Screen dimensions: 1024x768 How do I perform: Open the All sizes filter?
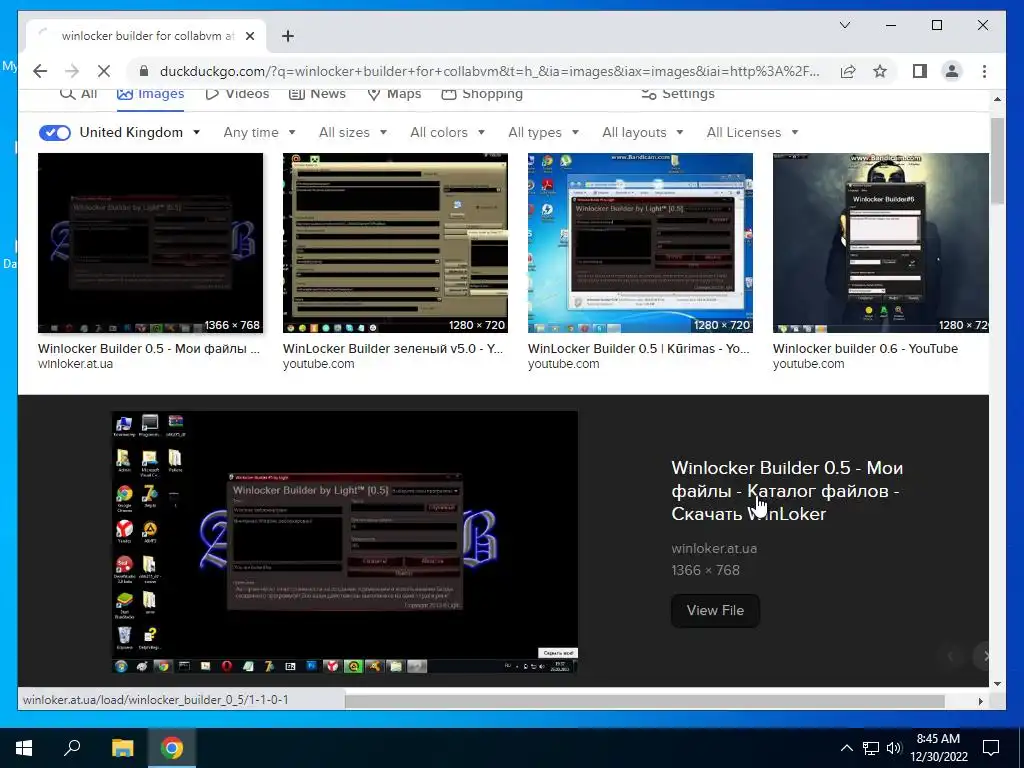353,133
